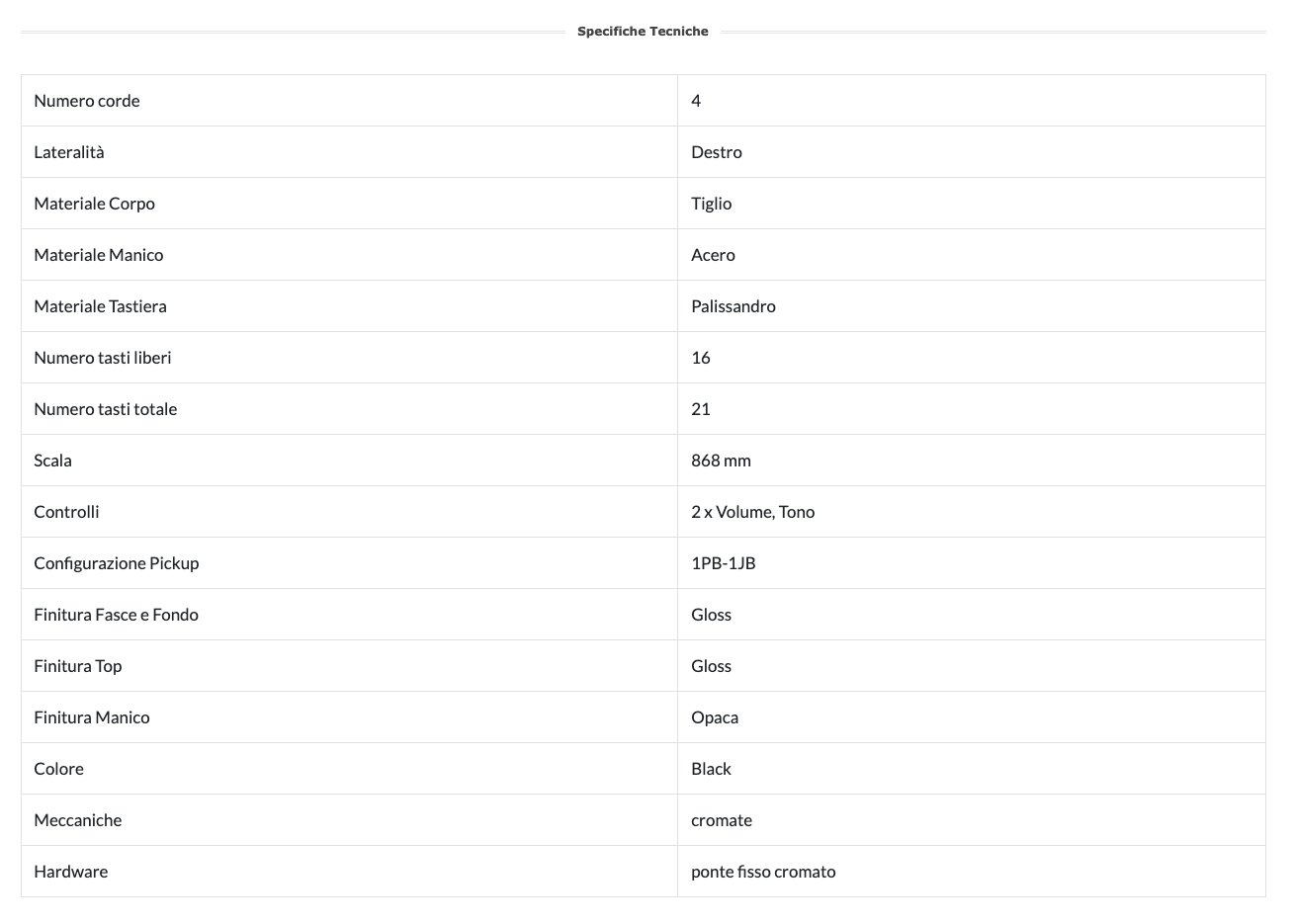Click the Numero tasti liberi label

click(103, 358)
